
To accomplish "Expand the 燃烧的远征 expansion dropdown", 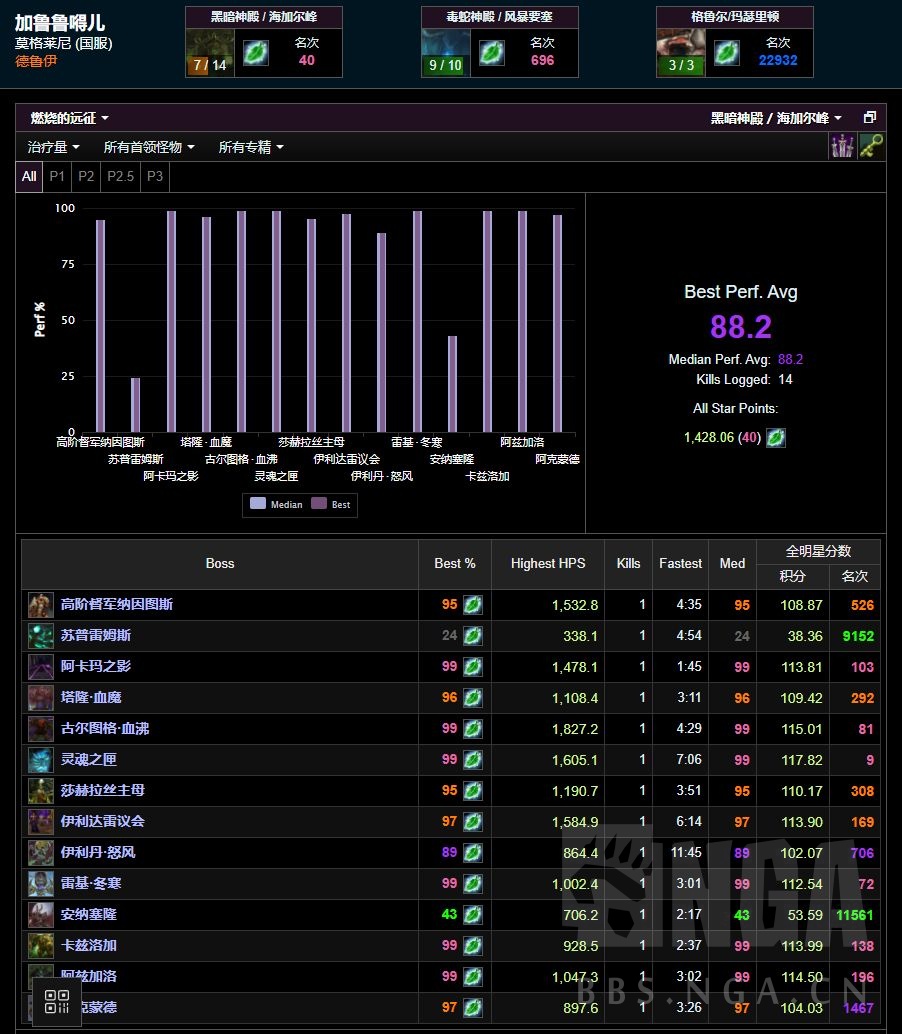I will [x=69, y=118].
